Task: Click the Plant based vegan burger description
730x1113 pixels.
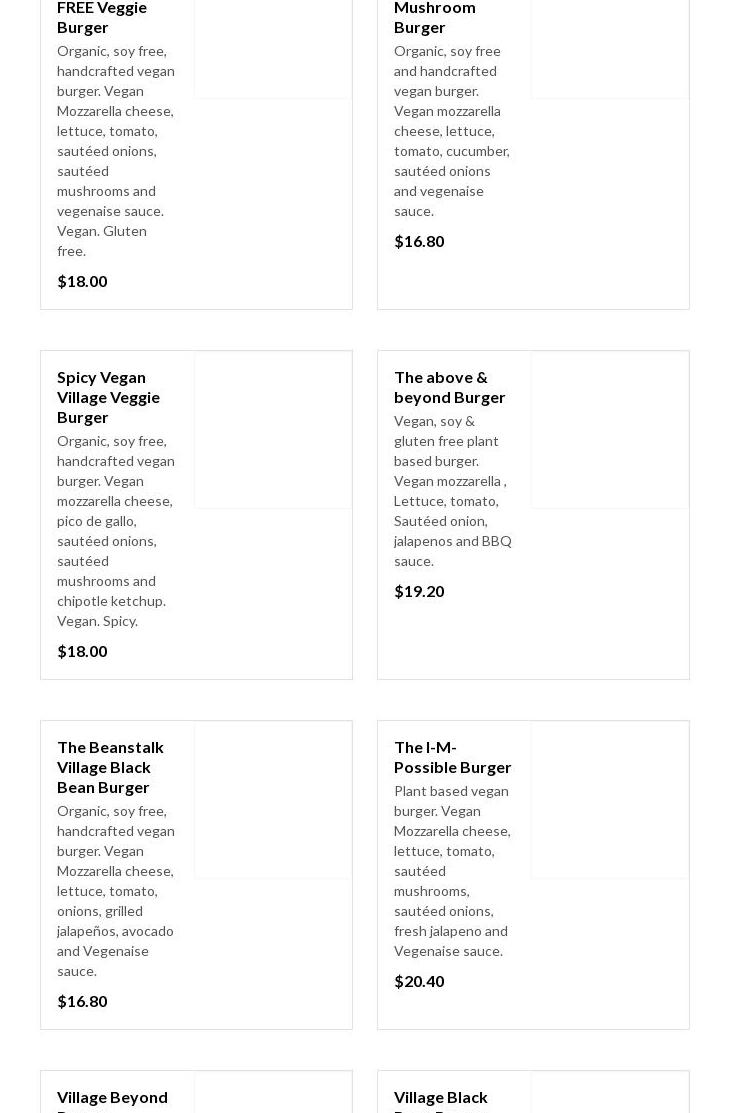Action: point(452,871)
